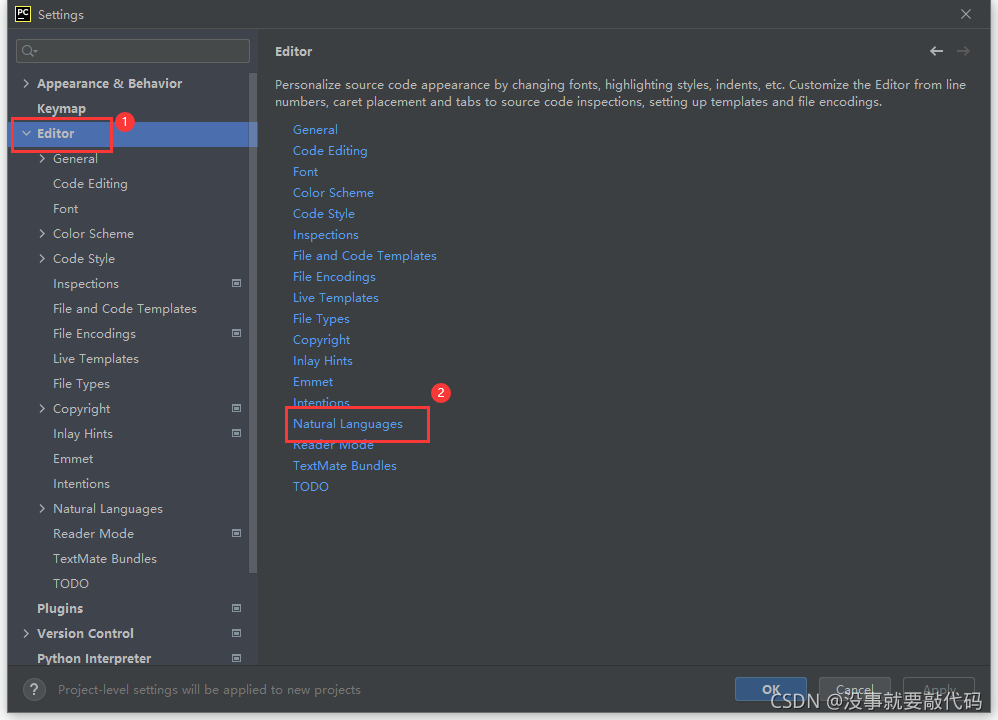Open the Live Templates link
The width and height of the screenshot is (998, 720).
(x=335, y=298)
